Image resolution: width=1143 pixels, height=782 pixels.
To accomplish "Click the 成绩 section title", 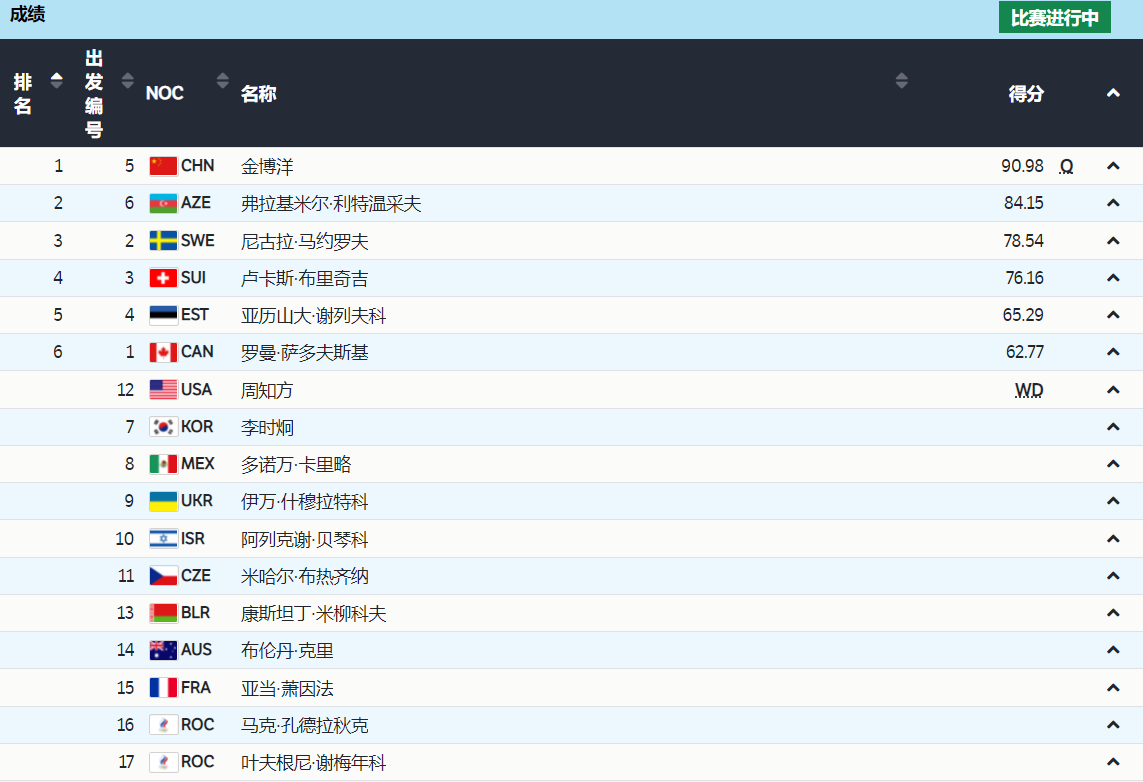I will (x=28, y=15).
